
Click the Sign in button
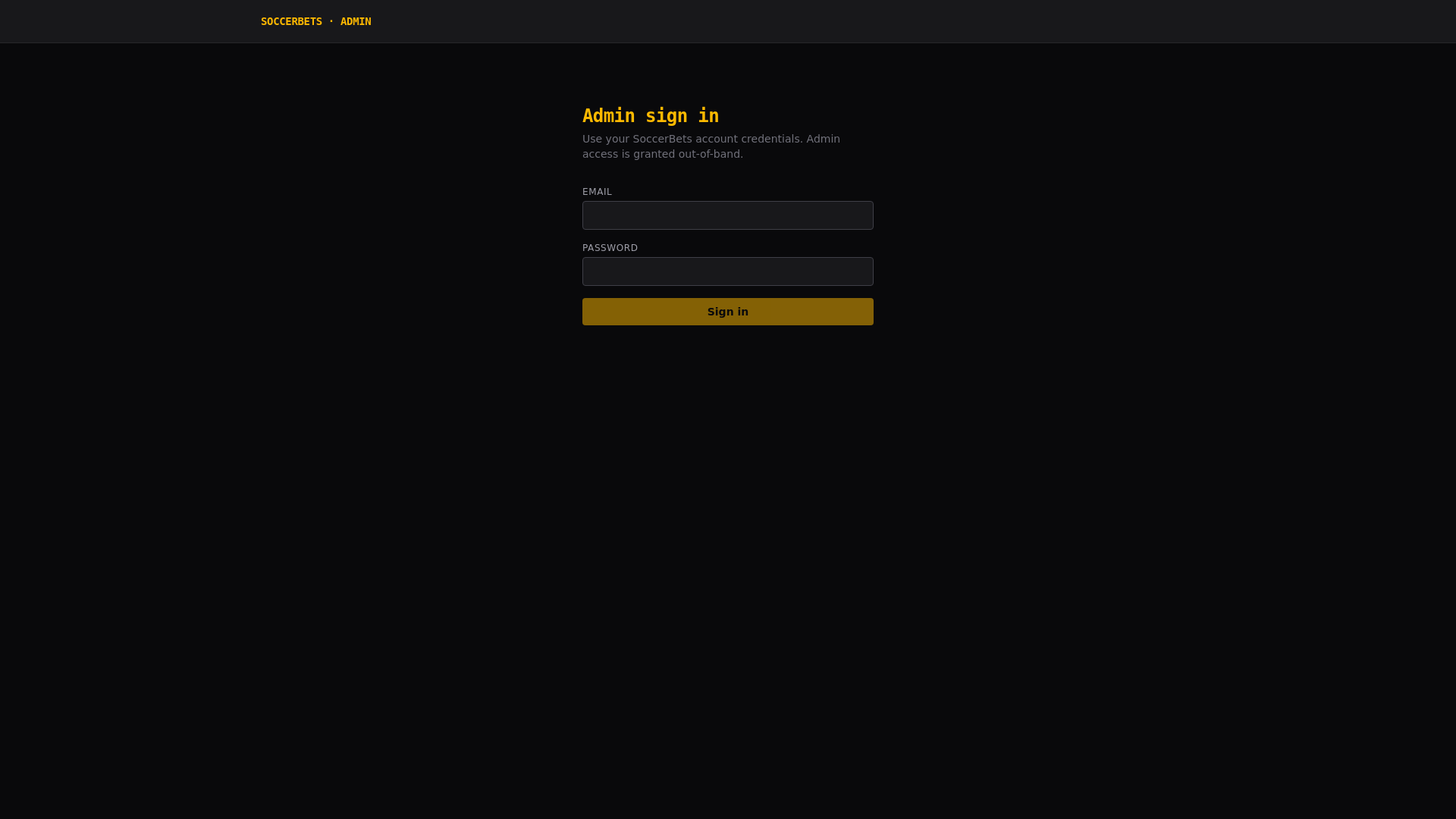click(728, 312)
